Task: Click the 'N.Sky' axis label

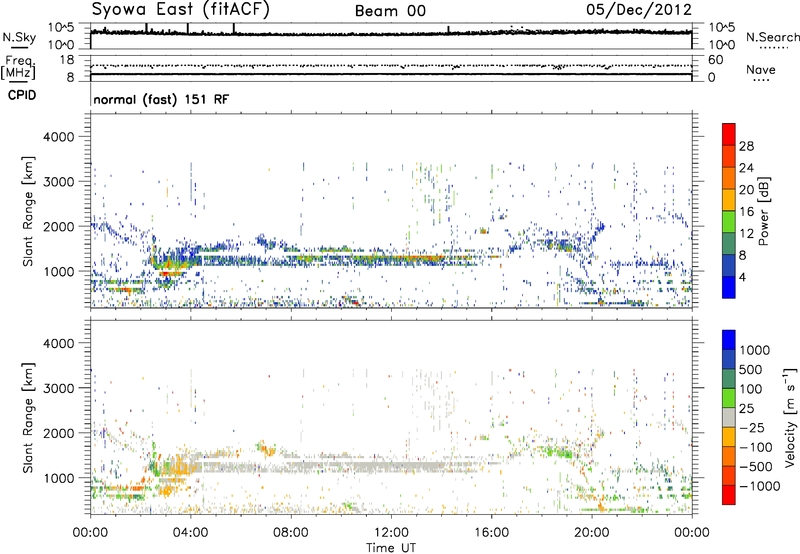Action: pos(19,37)
